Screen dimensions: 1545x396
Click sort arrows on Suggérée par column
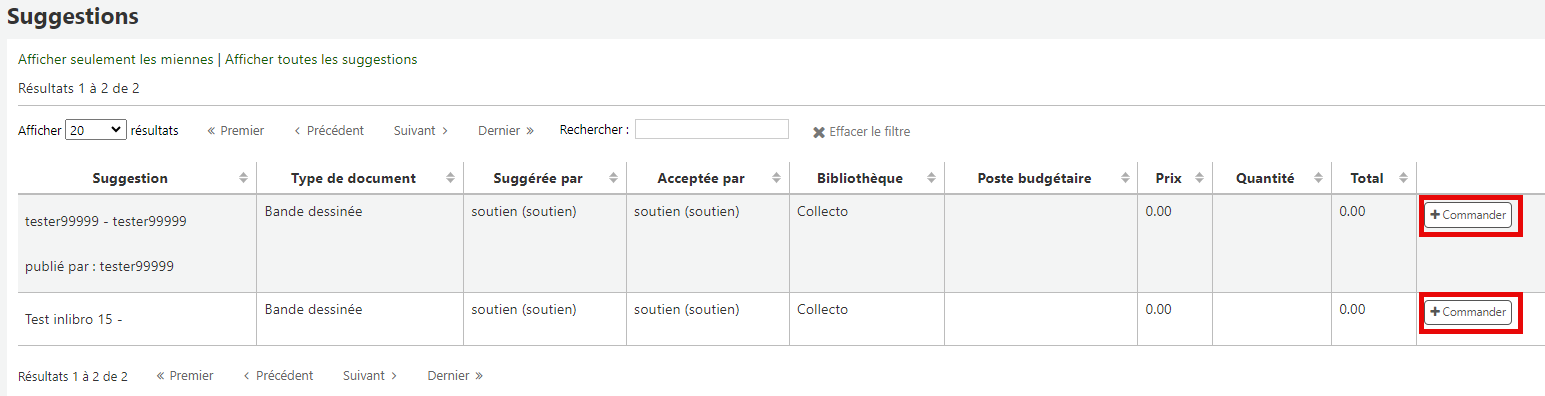point(614,178)
